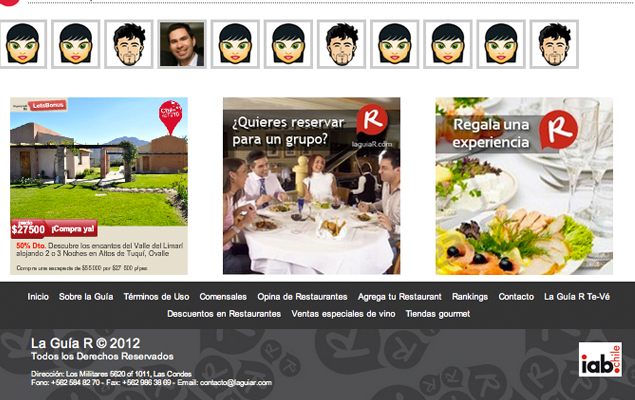Select the rightmost bearded male avatar
The image size is (635, 400).
click(x=556, y=44)
